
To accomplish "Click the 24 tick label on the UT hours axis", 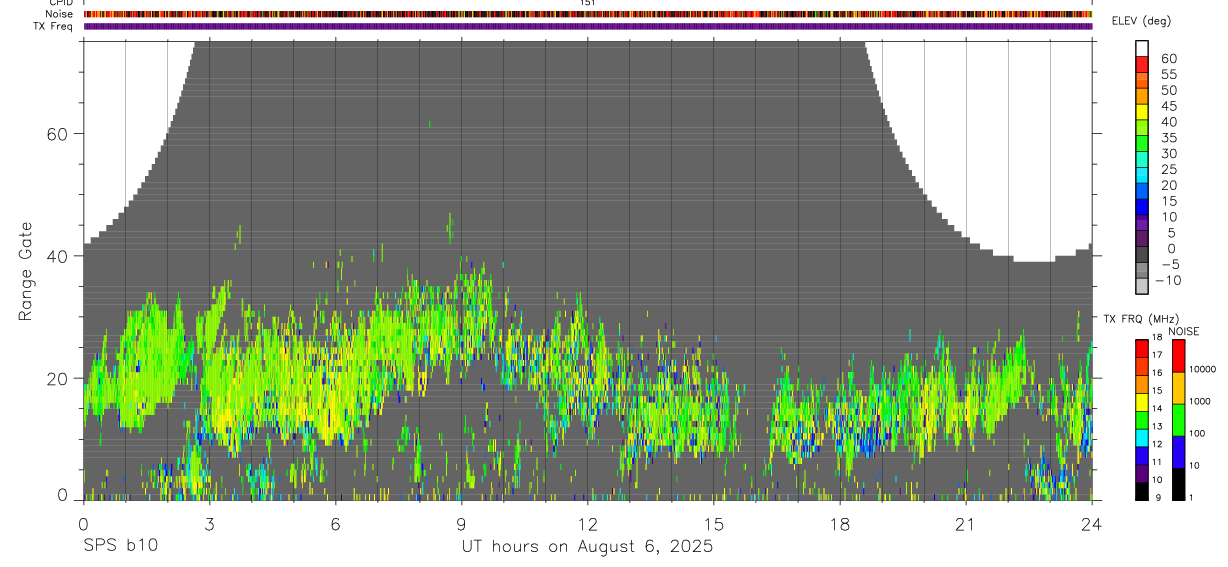I will [1092, 523].
